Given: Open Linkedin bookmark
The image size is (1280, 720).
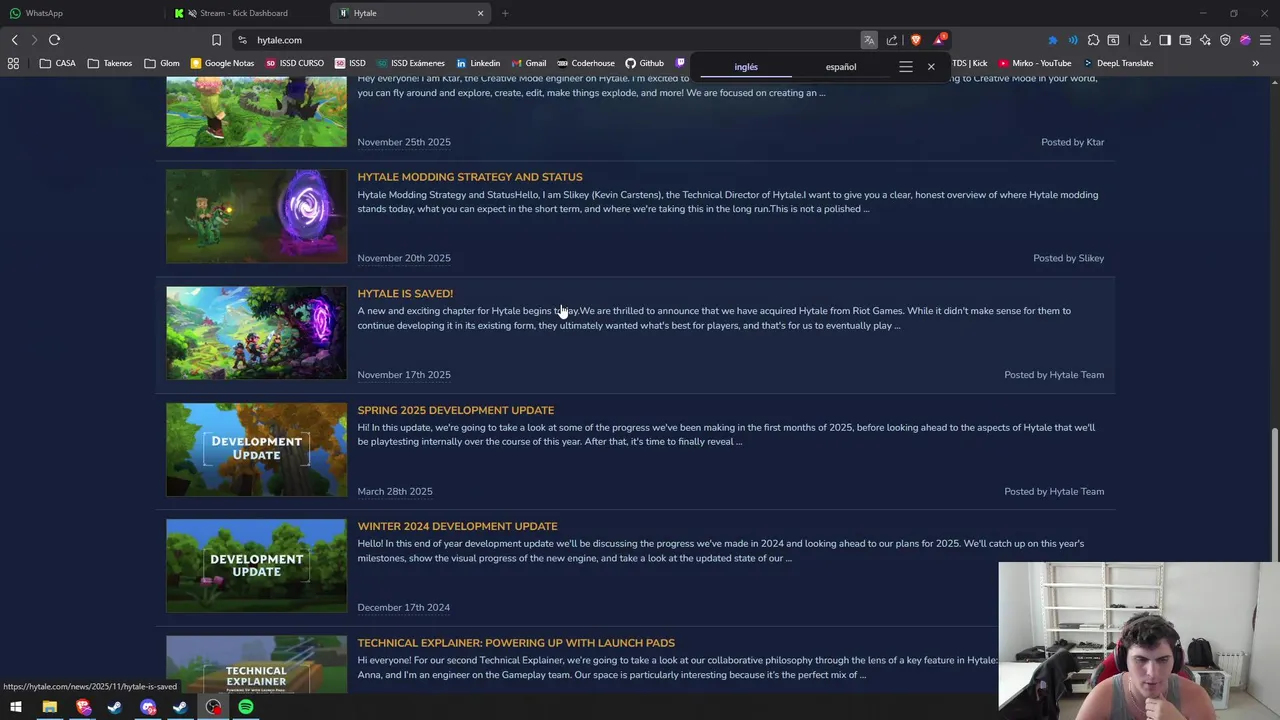Looking at the screenshot, I should click(x=478, y=63).
